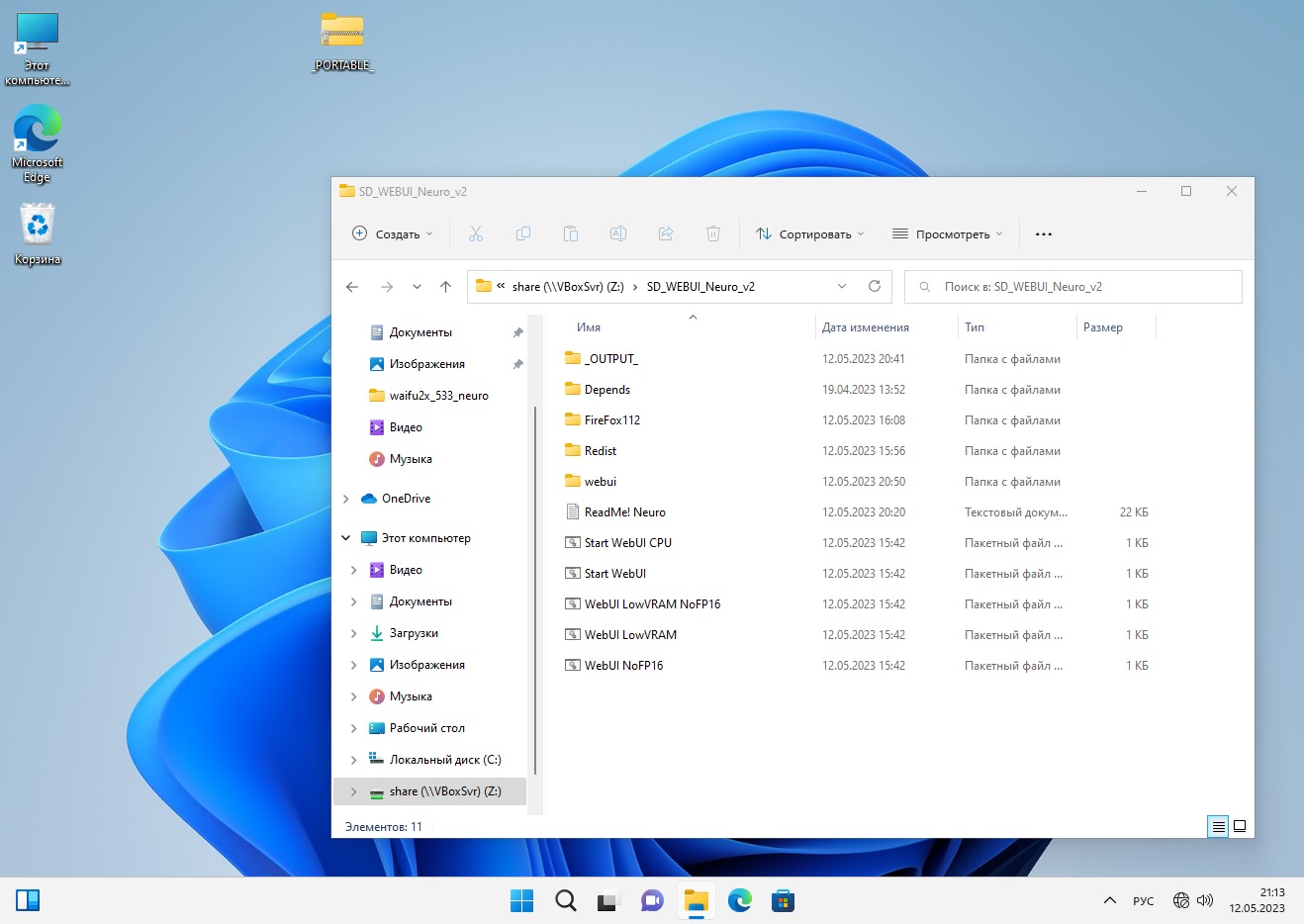1304x924 pixels.
Task: Open the three-dots more options menu
Action: [1044, 234]
